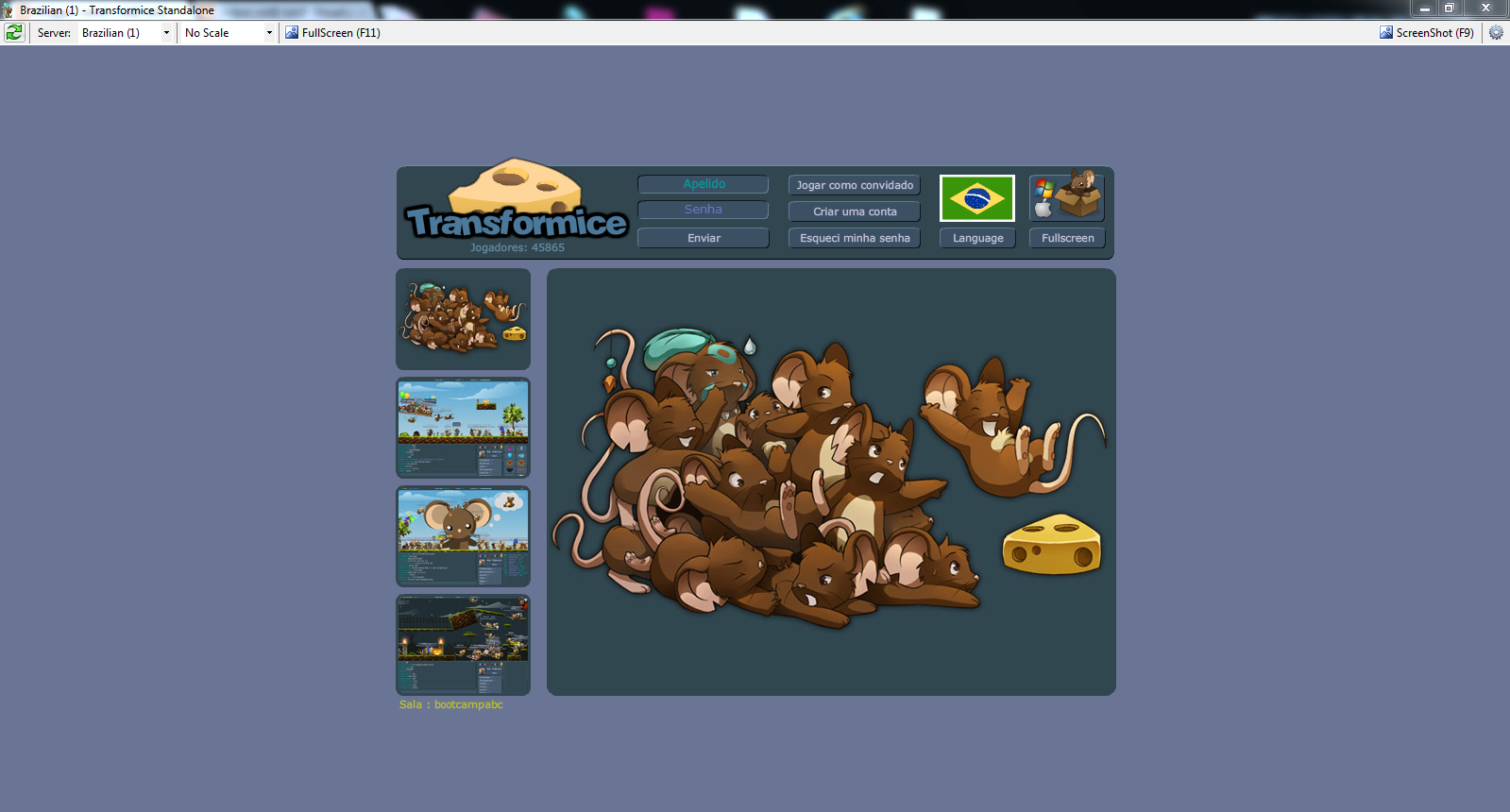This screenshot has width=1510, height=812.
Task: Click ScreenShot (F9) toolbar button
Action: click(x=1427, y=32)
